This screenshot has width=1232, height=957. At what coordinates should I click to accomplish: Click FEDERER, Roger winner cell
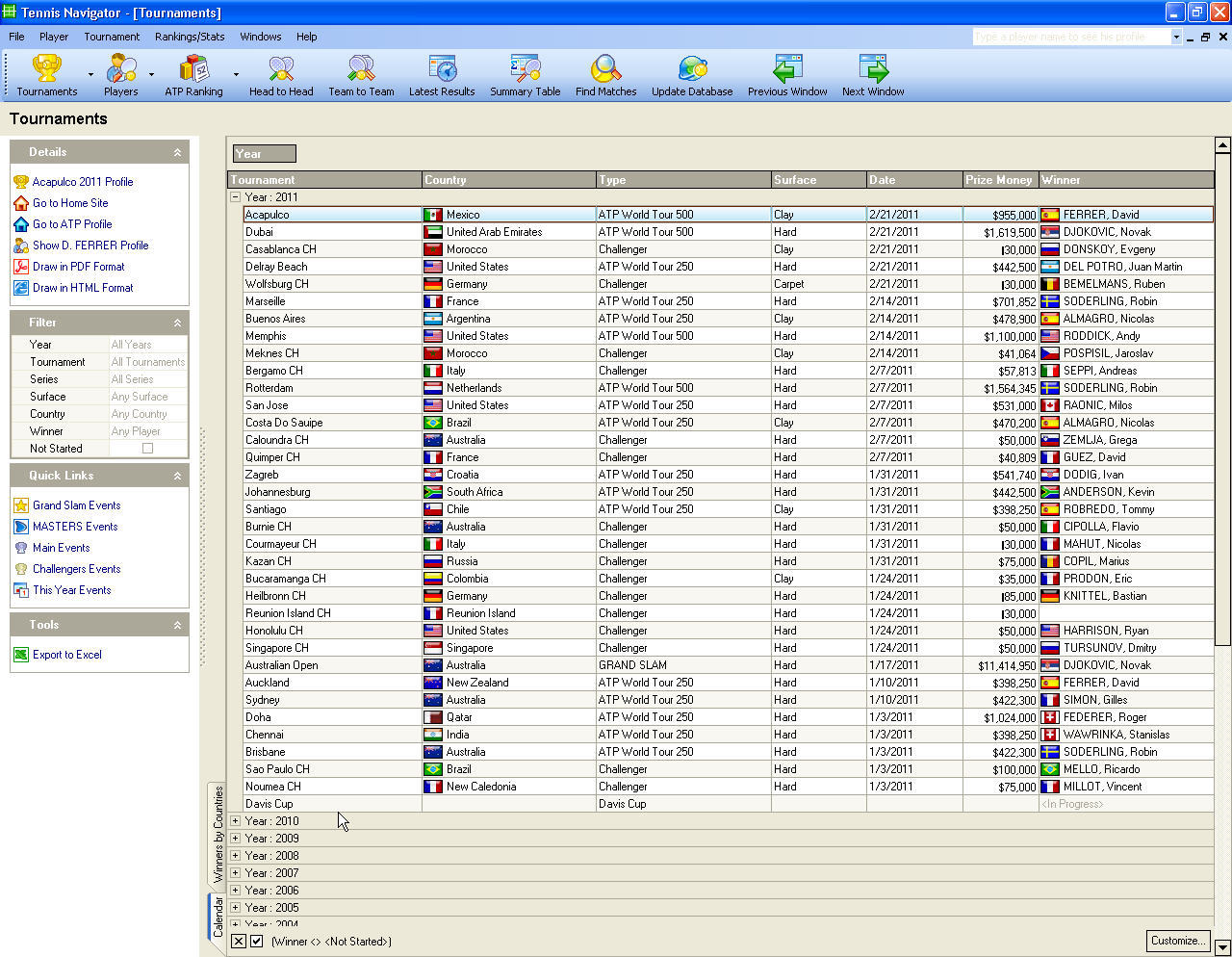tap(1126, 717)
